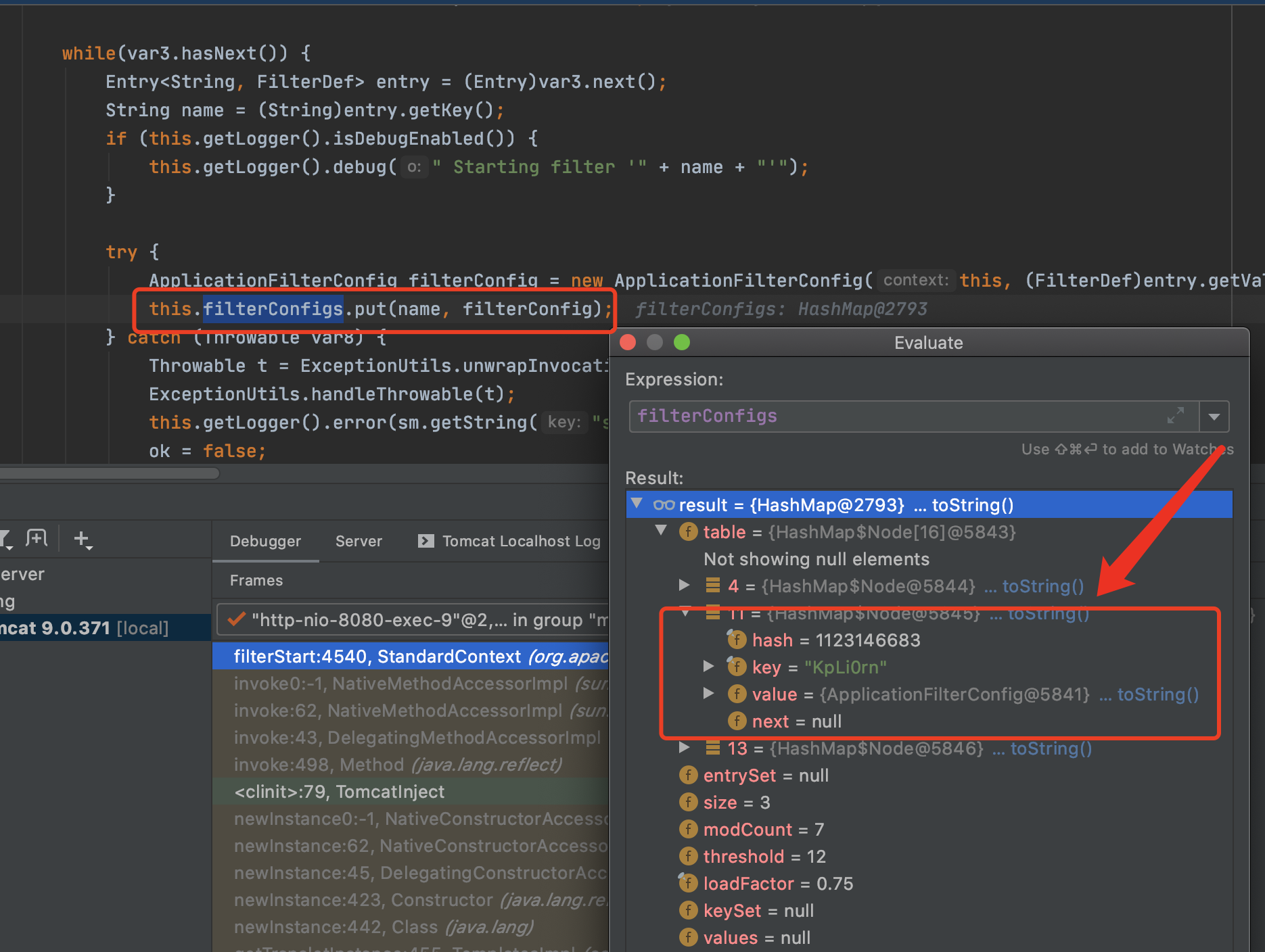The width and height of the screenshot is (1265, 952).
Task: Expand the key "KpLi0rn" node
Action: point(708,666)
